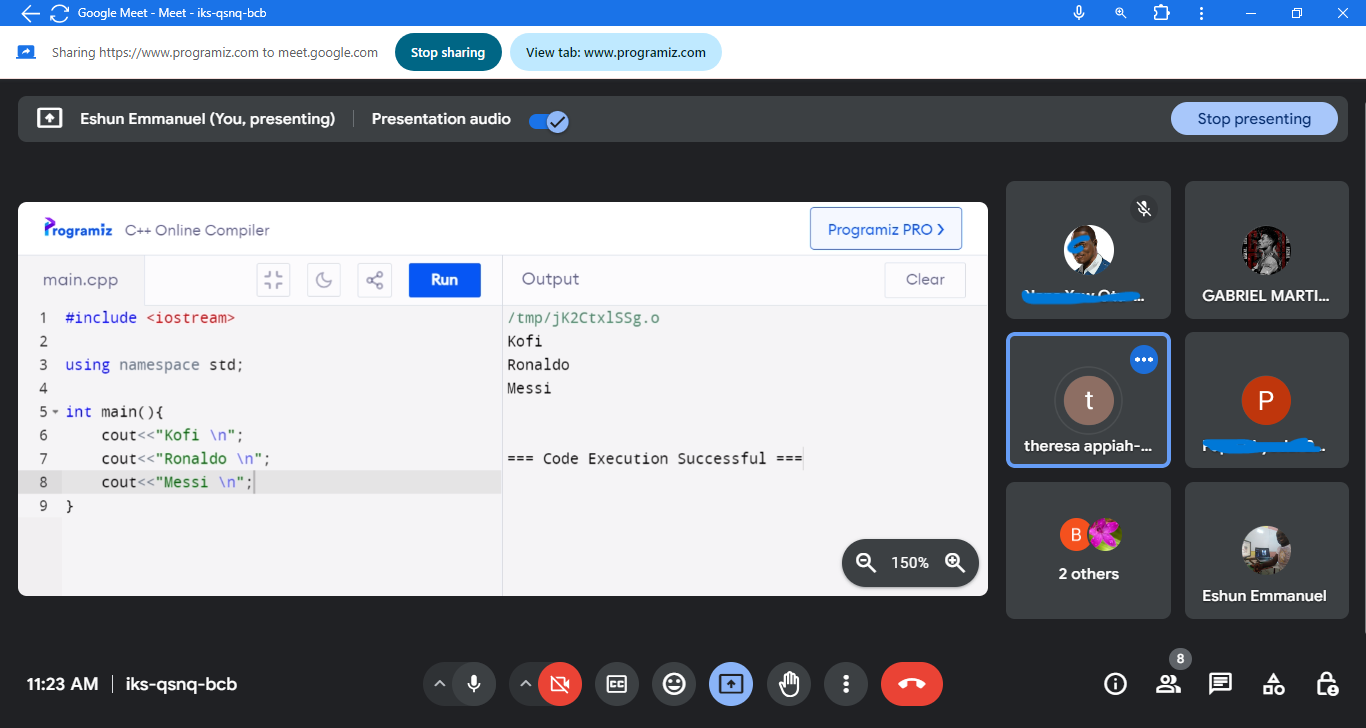Click the raise hand icon
This screenshot has height=728, width=1366.
(789, 684)
